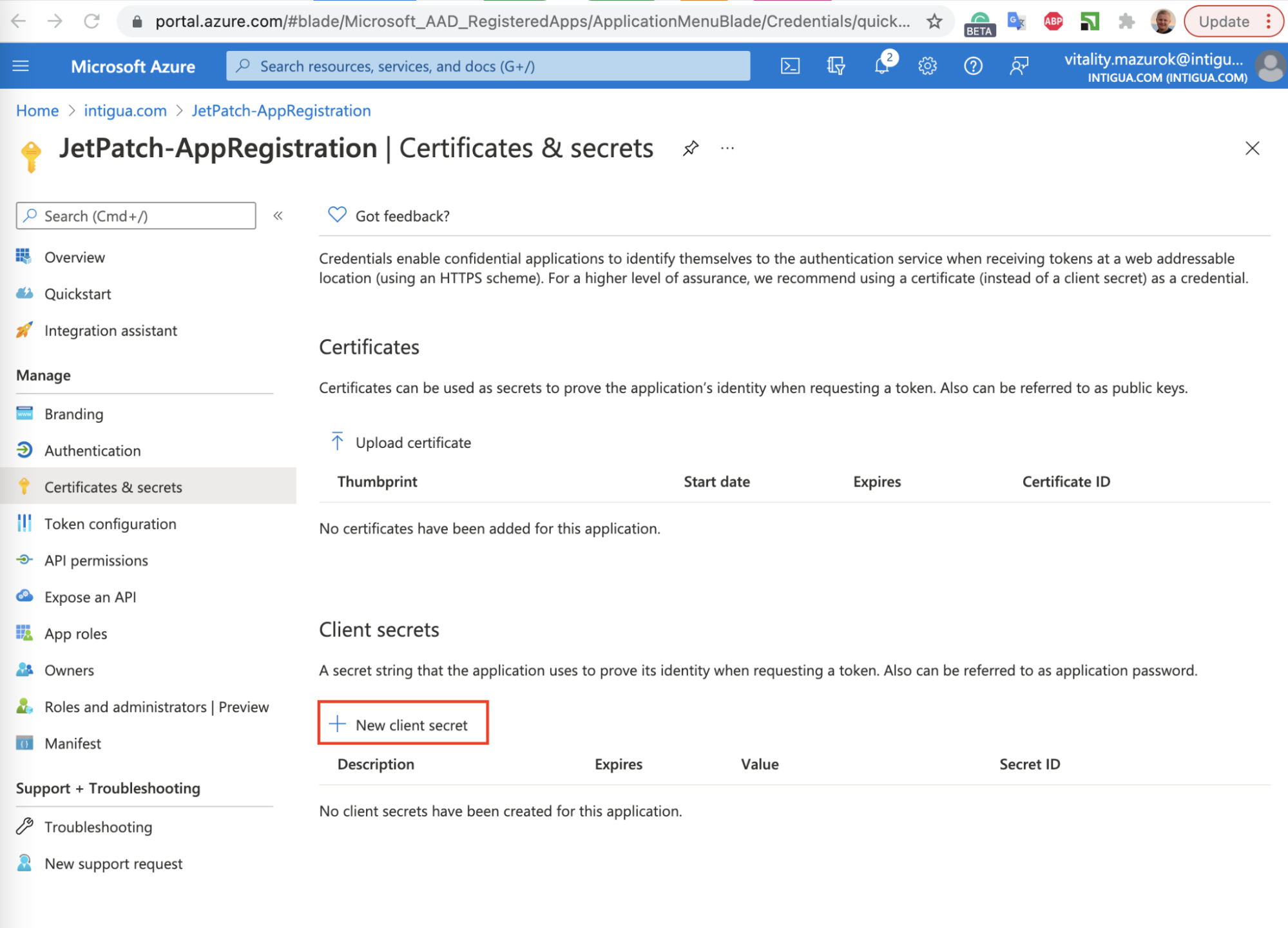Click the Help question mark icon

[973, 66]
